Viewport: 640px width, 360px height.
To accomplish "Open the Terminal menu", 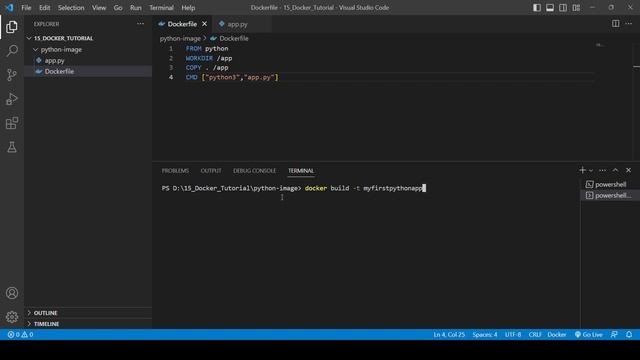I will click(161, 8).
